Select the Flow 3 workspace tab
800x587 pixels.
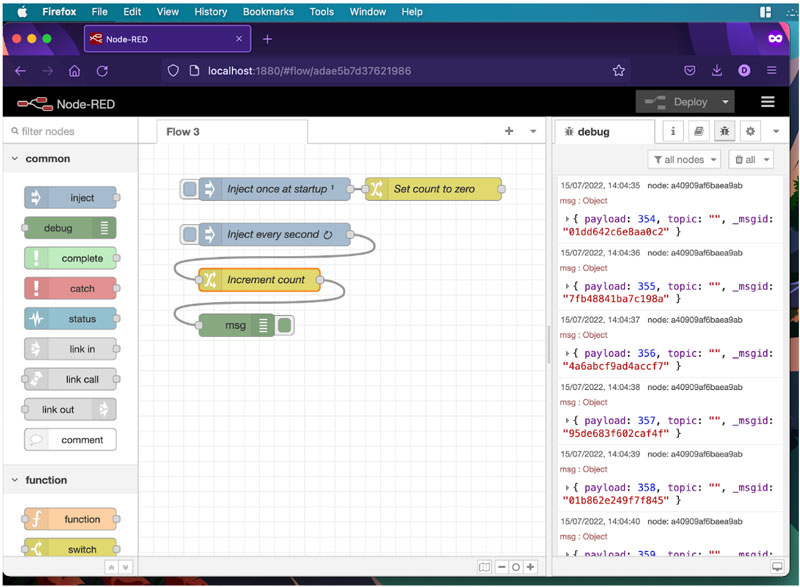(x=183, y=132)
